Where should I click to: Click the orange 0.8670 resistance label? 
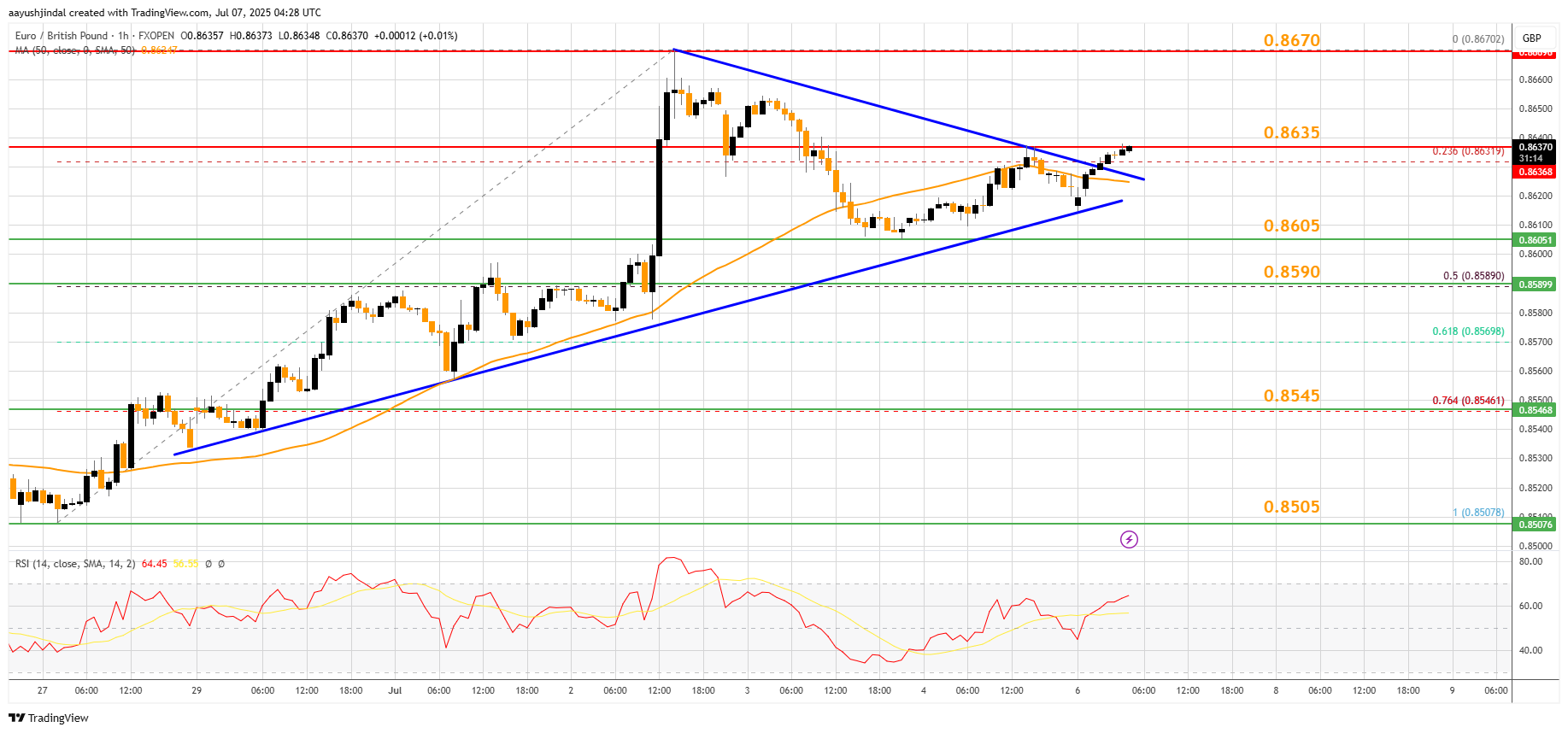(x=1292, y=40)
